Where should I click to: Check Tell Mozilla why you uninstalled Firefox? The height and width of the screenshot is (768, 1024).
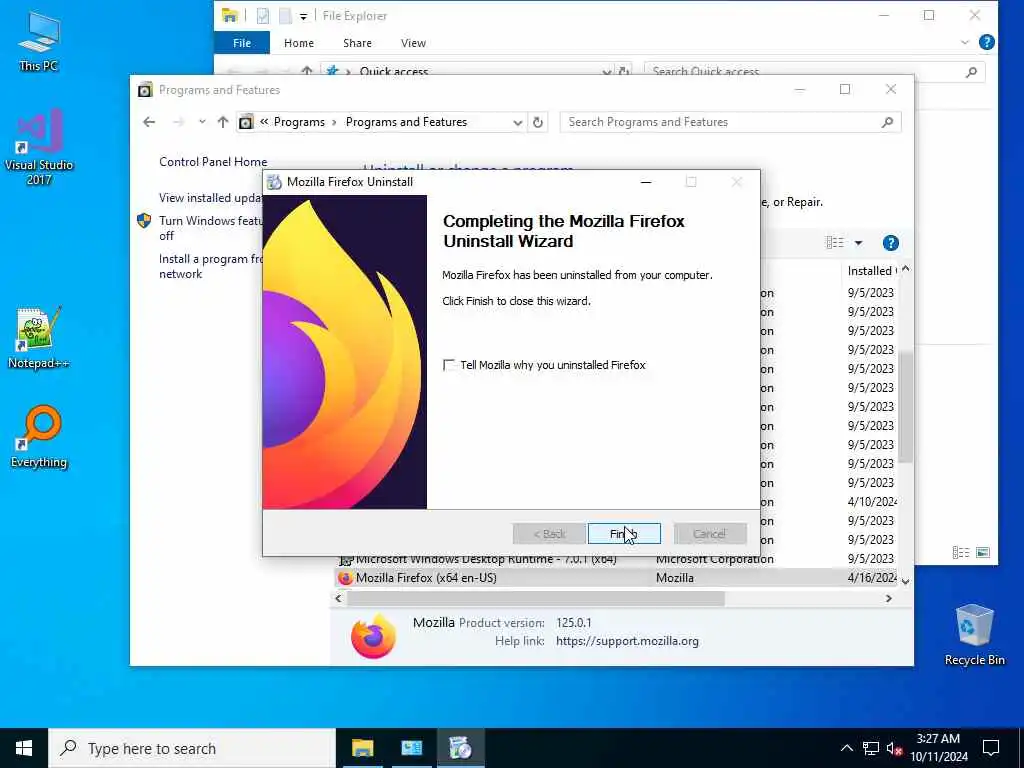coord(449,365)
